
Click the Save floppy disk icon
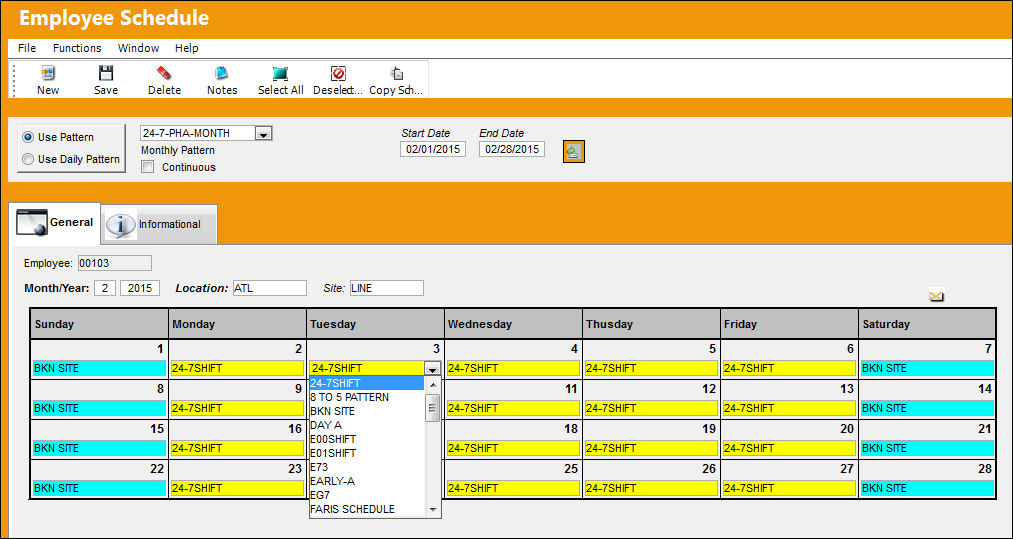coord(106,73)
